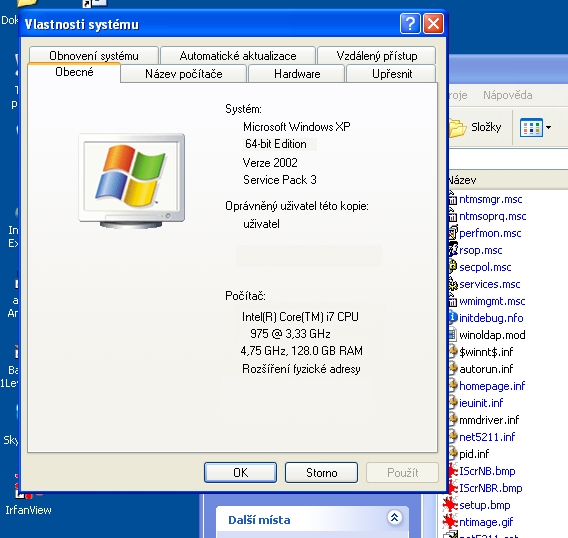Image resolution: width=568 pixels, height=538 pixels.
Task: Open the Upřesnit tab
Action: point(392,74)
